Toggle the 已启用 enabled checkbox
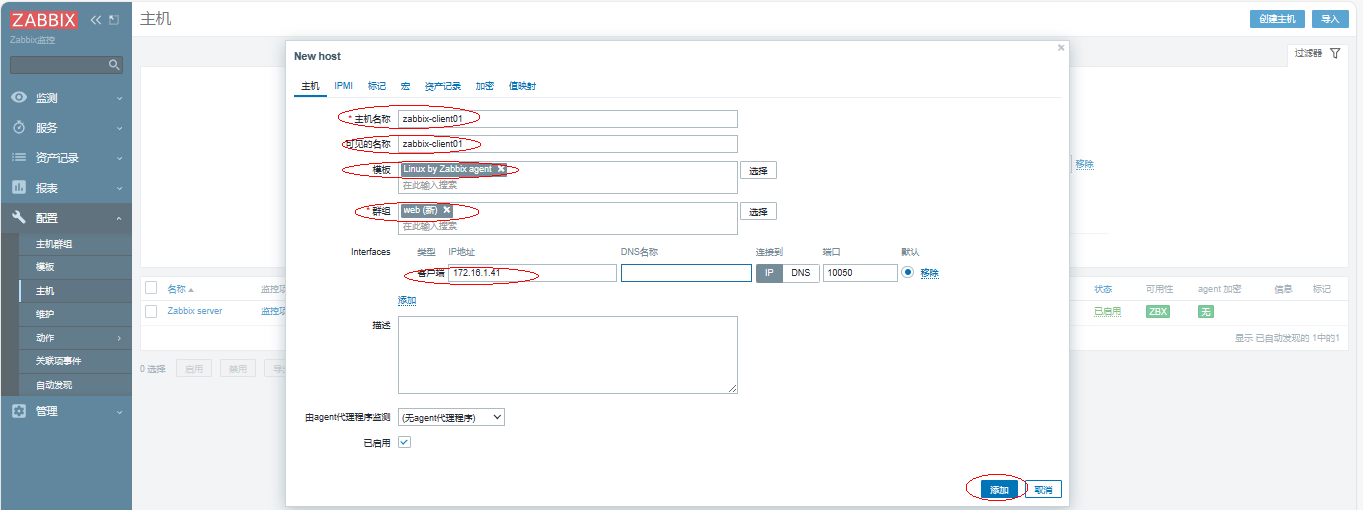Viewport: 1363px width, 510px height. click(404, 442)
